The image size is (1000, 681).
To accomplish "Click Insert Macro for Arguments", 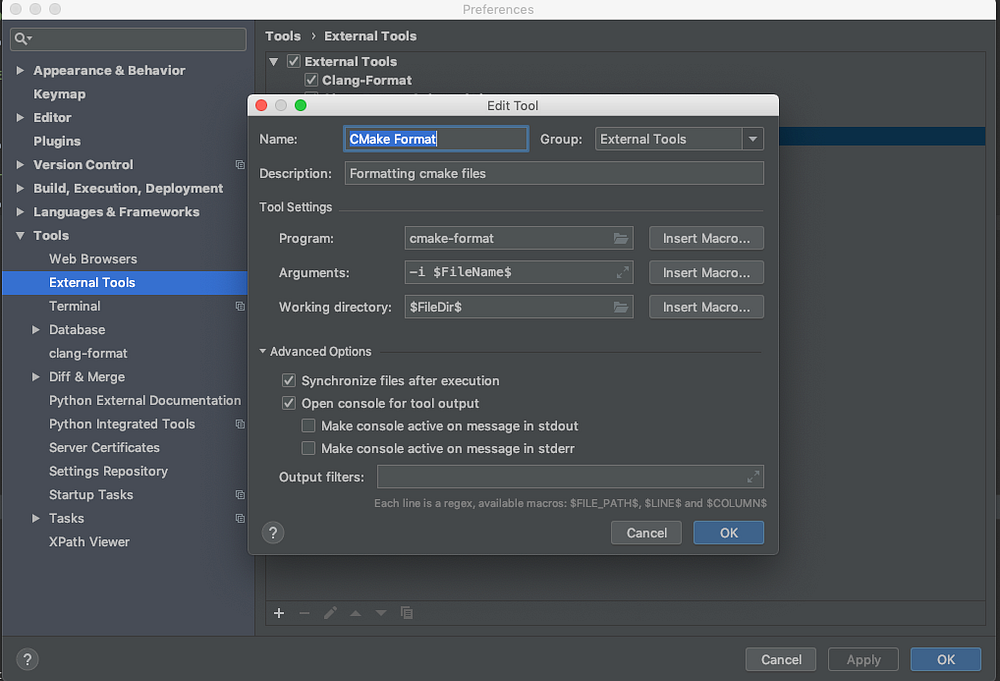I will coord(706,273).
